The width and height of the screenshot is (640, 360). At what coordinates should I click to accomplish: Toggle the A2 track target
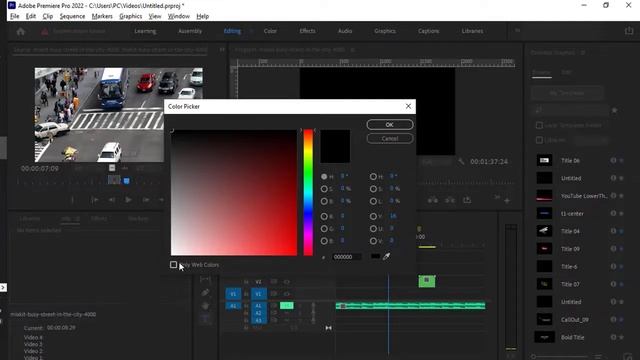[x=258, y=313]
